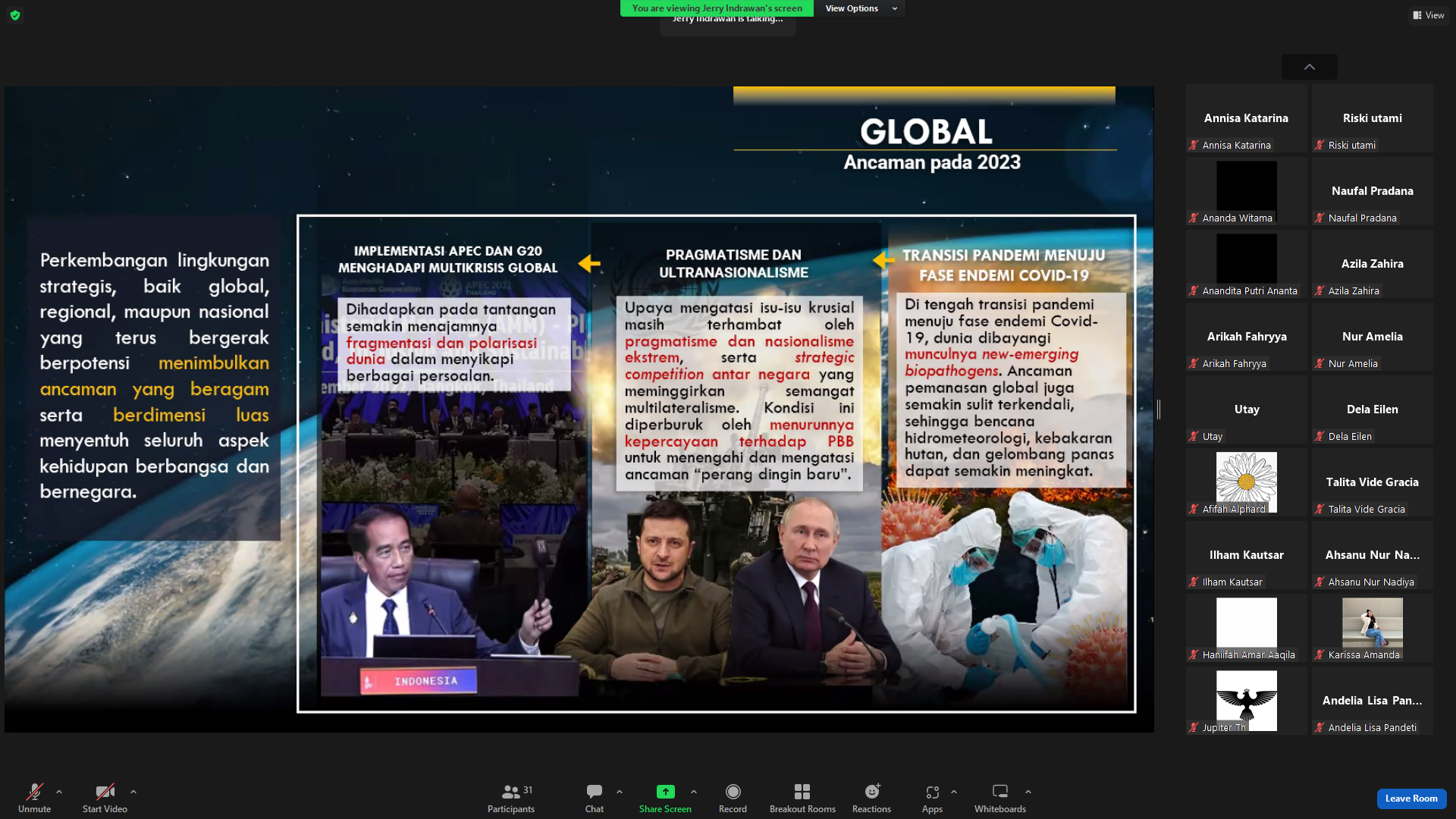Select Annisa Katarina's participant tile

[1247, 118]
